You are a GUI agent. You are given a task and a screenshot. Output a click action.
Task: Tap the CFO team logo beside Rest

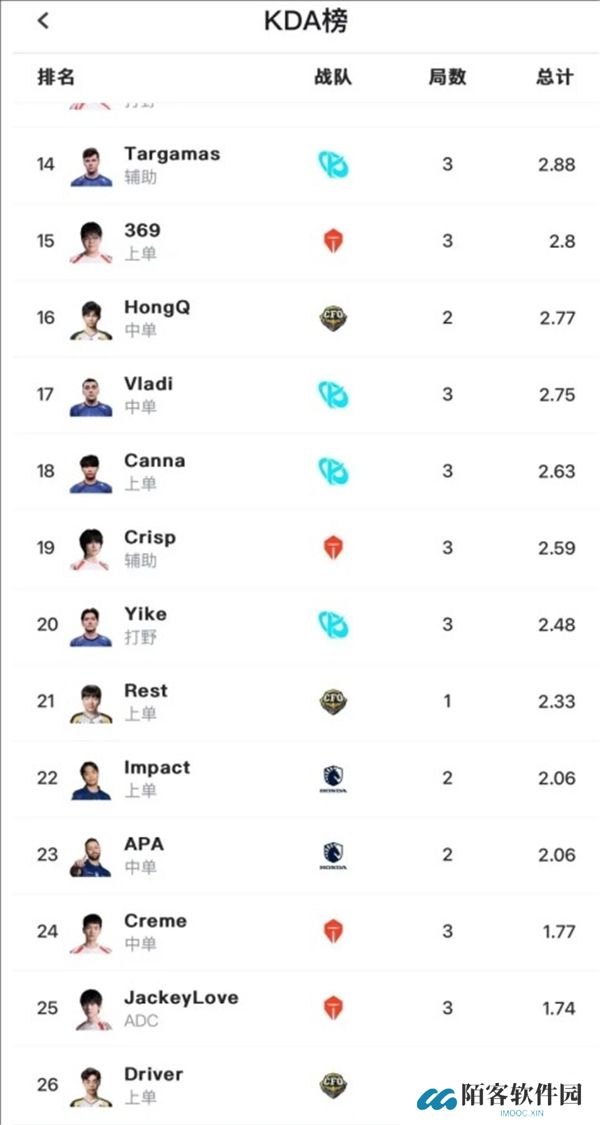click(x=333, y=701)
